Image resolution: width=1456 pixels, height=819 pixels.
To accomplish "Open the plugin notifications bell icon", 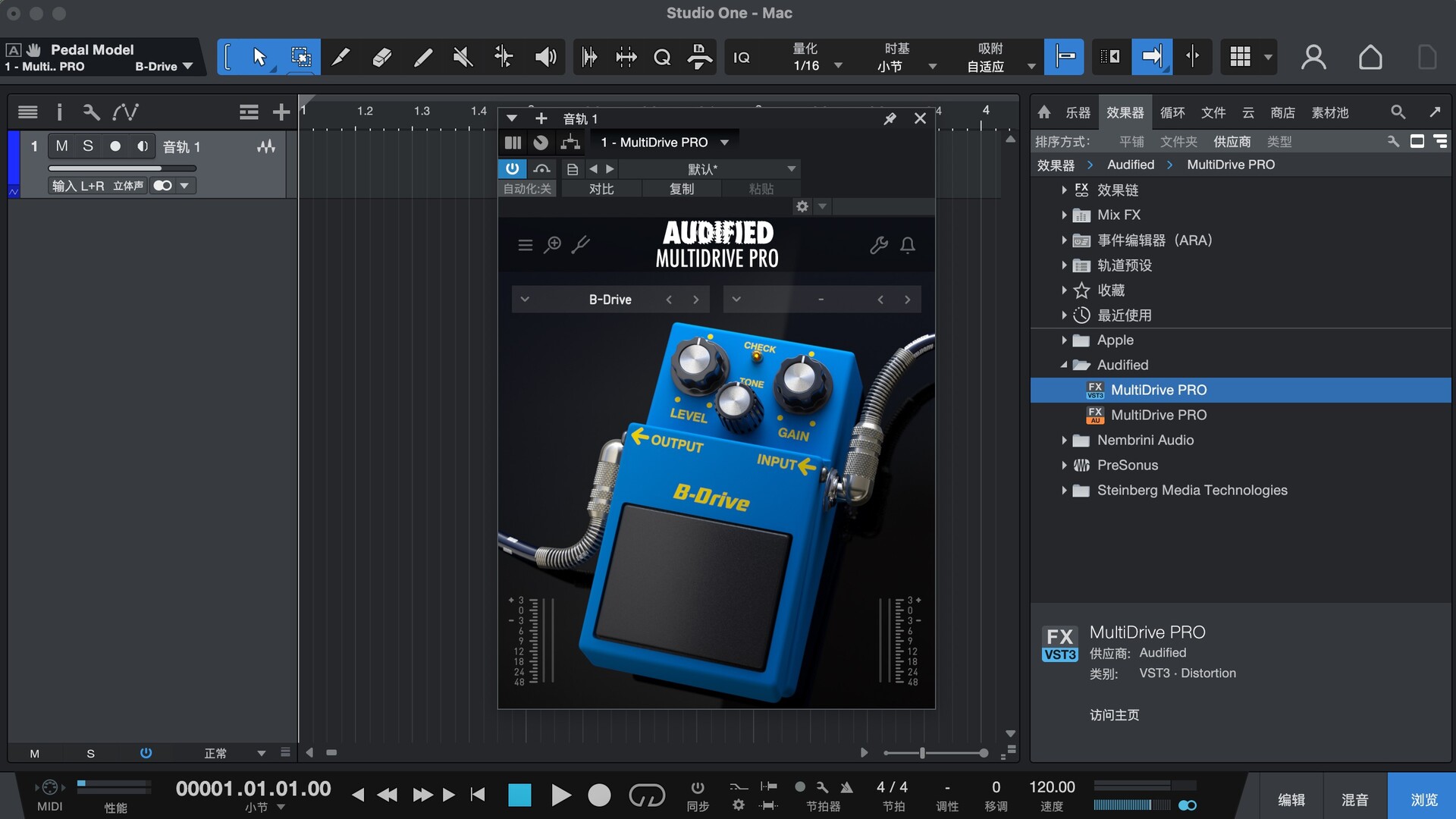I will coord(908,245).
